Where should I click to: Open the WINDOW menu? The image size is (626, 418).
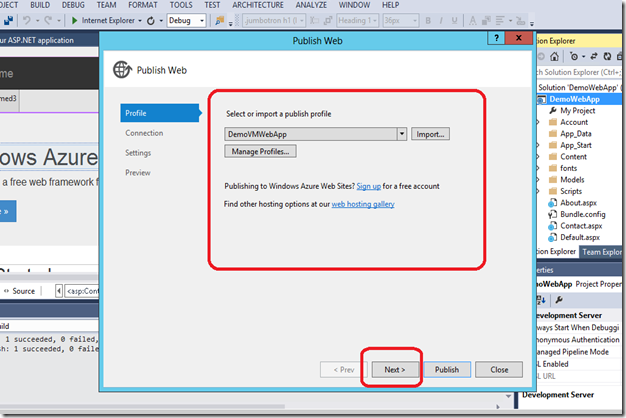click(x=355, y=5)
